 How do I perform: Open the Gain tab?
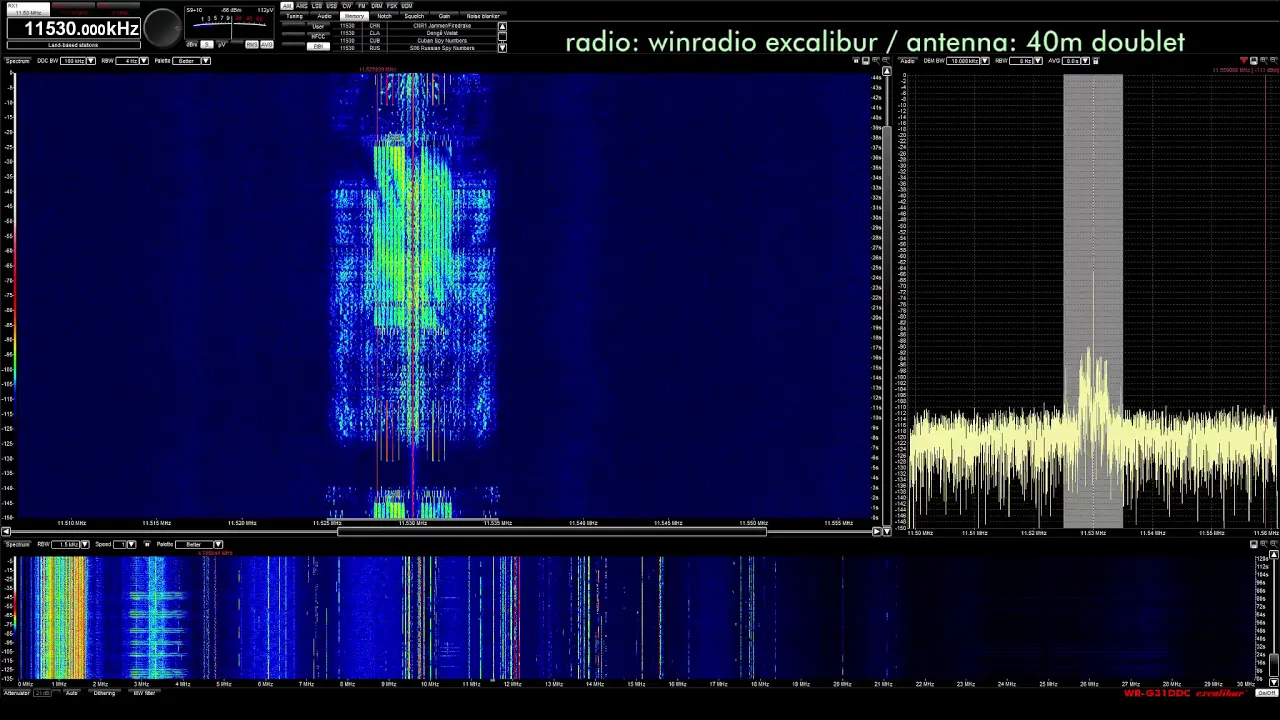[444, 16]
